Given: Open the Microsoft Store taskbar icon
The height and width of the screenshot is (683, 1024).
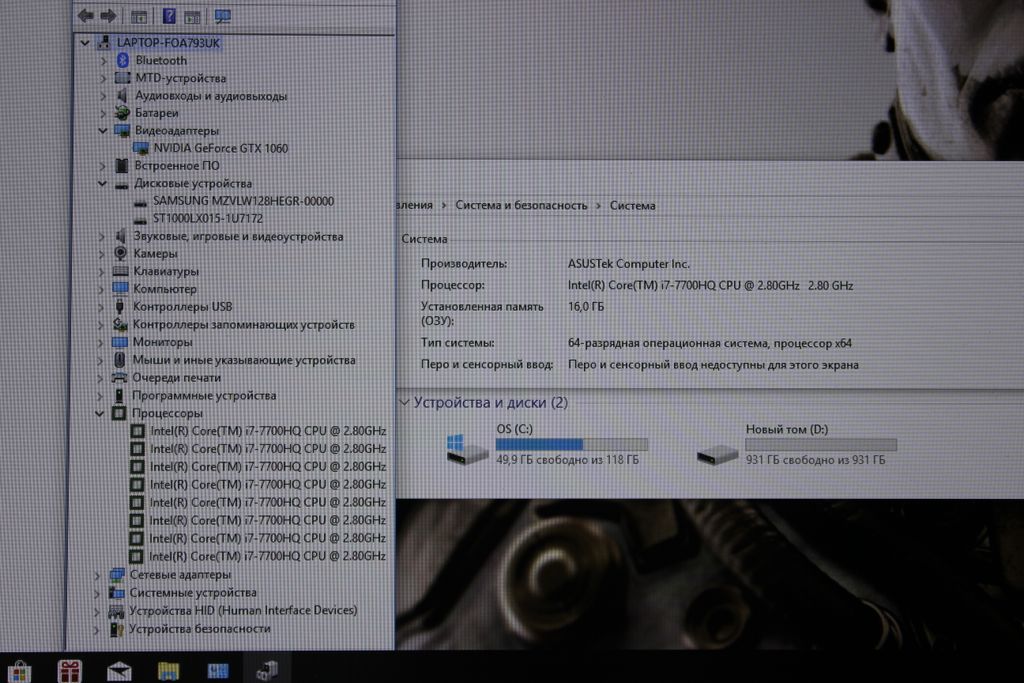Looking at the screenshot, I should pyautogui.click(x=18, y=670).
